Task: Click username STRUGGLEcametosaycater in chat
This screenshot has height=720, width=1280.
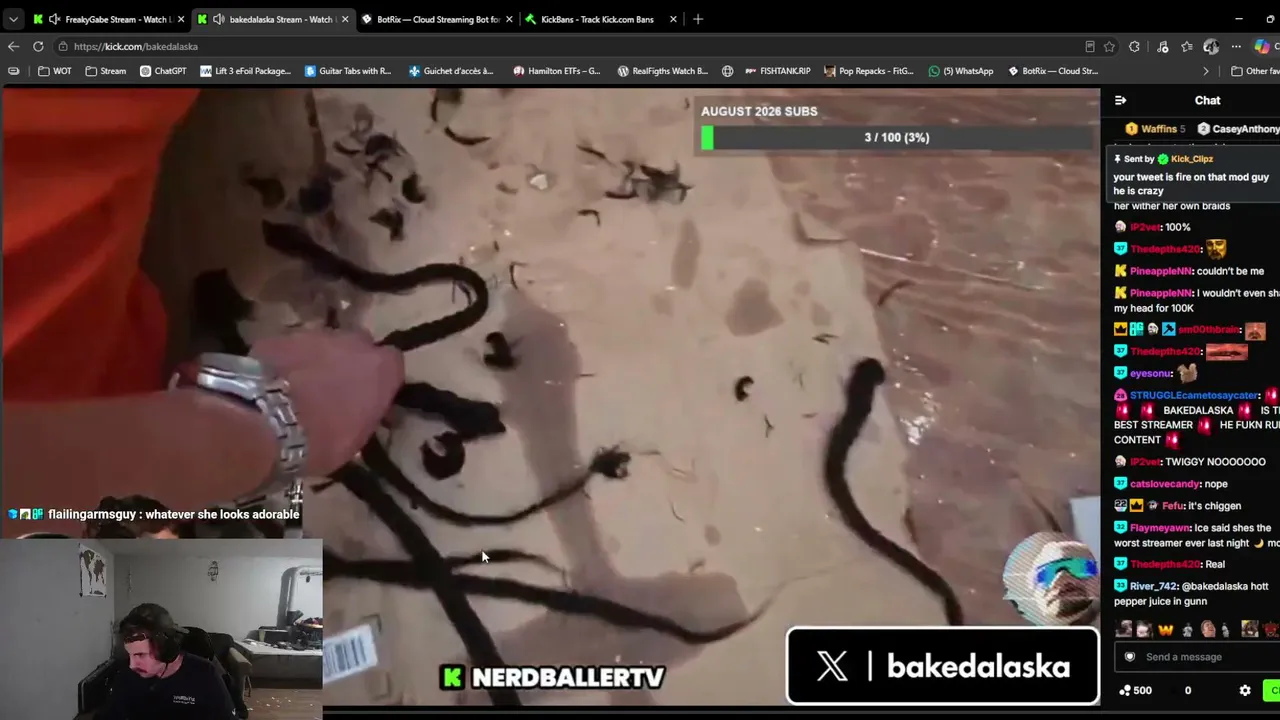Action: pos(1194,395)
